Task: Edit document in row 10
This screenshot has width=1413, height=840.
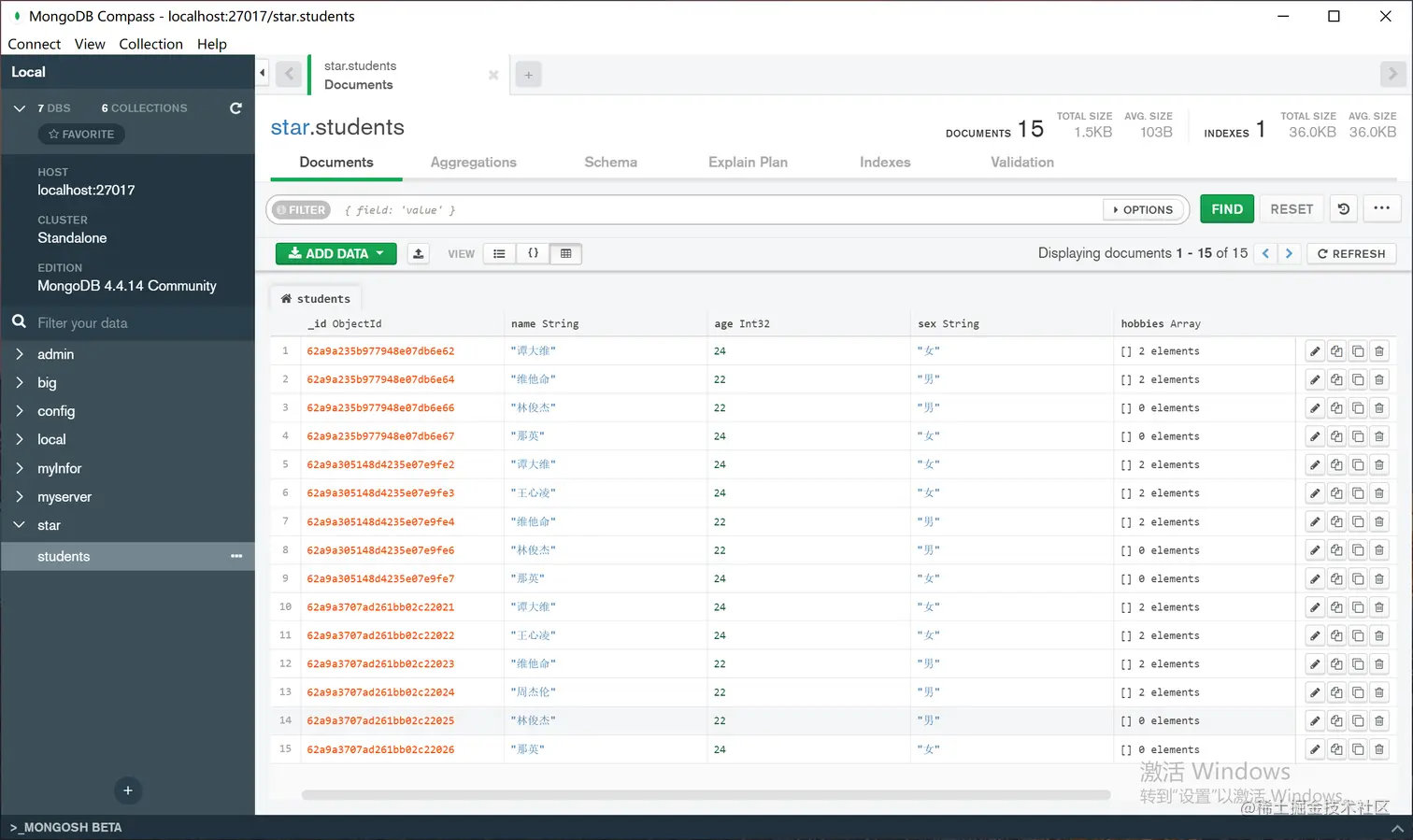Action: pos(1315,607)
